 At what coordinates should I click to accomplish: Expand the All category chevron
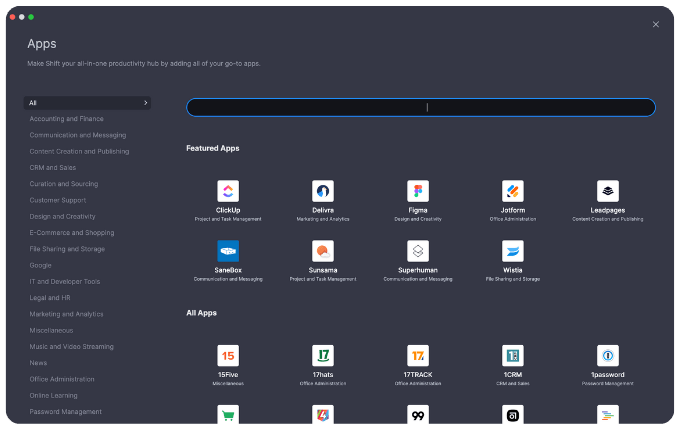(x=145, y=103)
